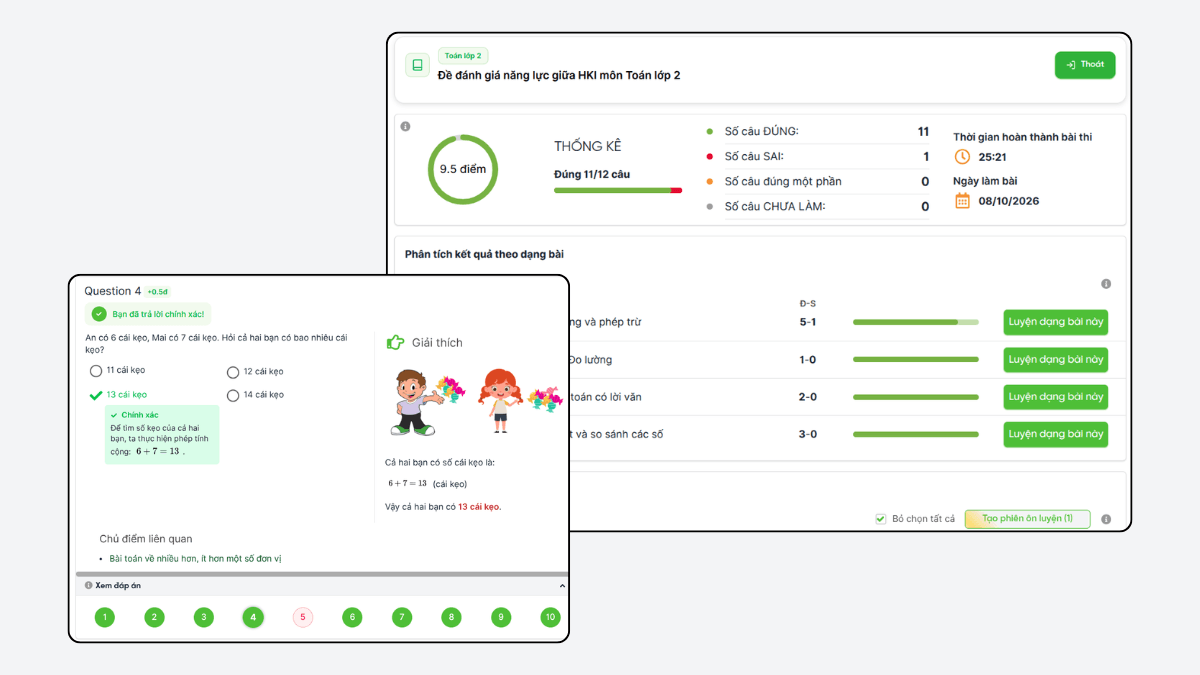
Task: Open question 7 in the answer navigator
Action: [402, 618]
